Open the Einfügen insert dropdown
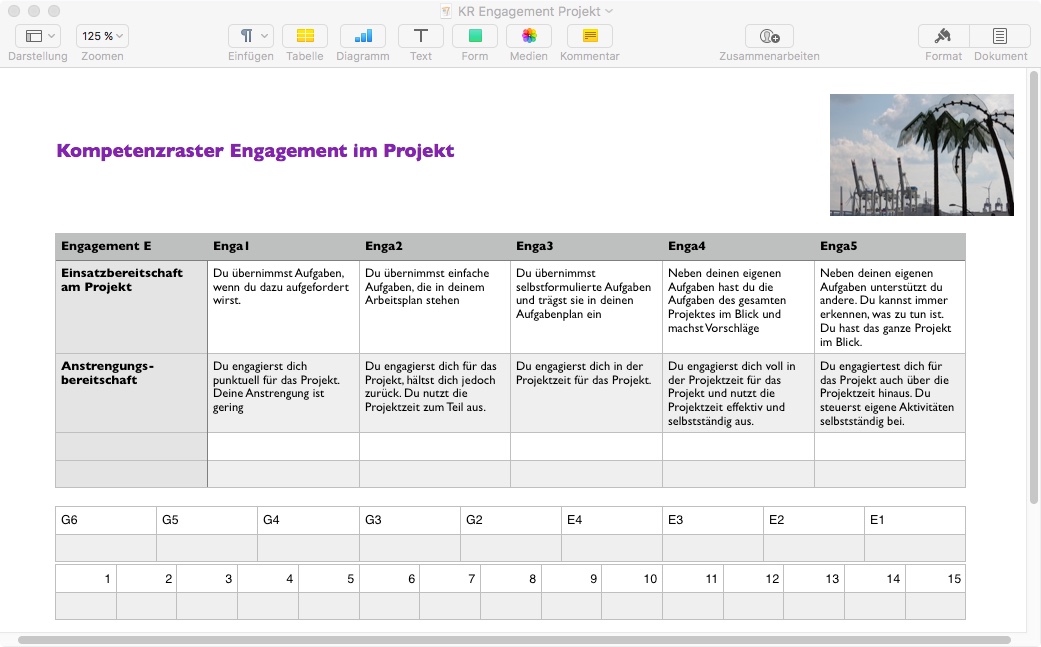The width and height of the screenshot is (1041, 647). point(251,36)
